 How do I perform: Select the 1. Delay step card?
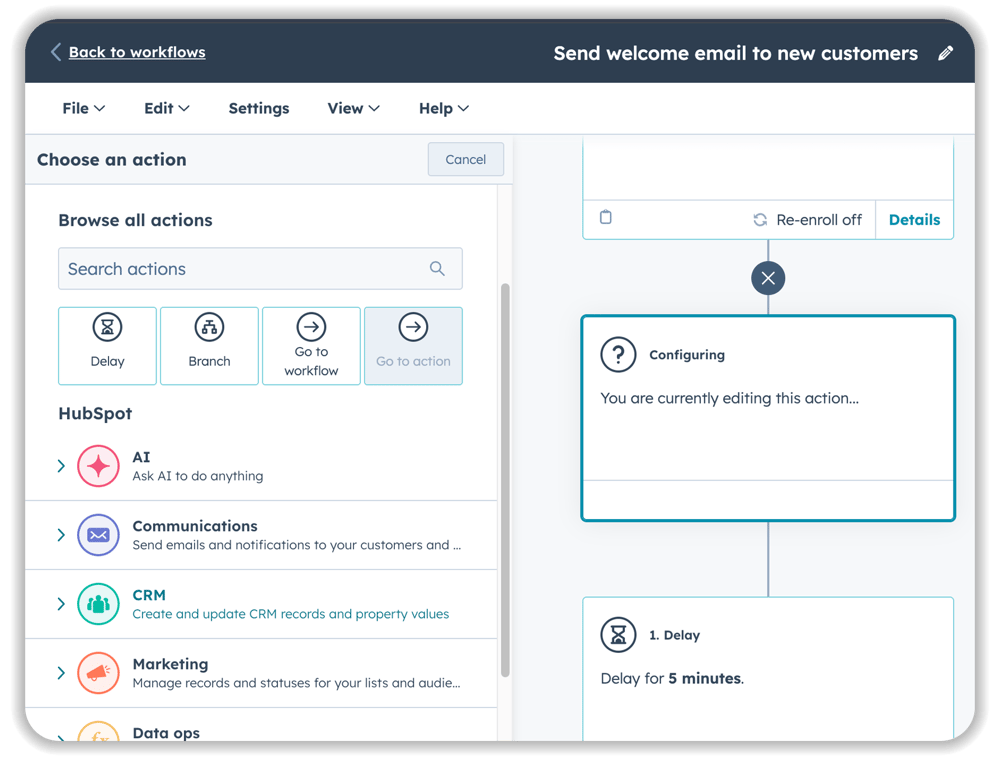tap(768, 669)
